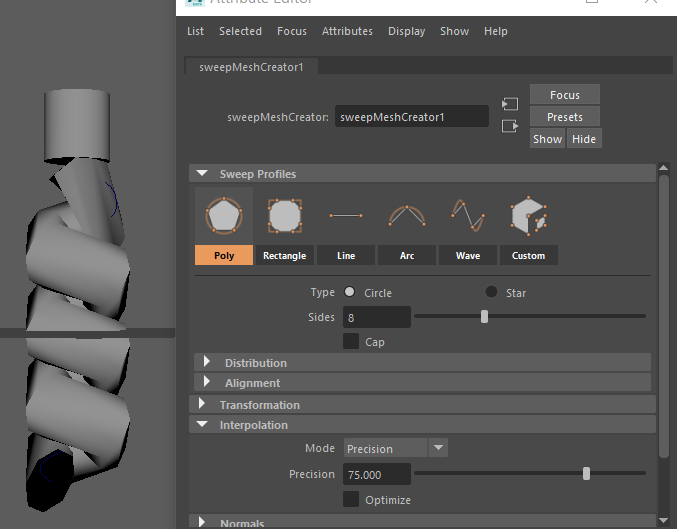Select the Circle type radio button
677x529 pixels.
pos(349,292)
